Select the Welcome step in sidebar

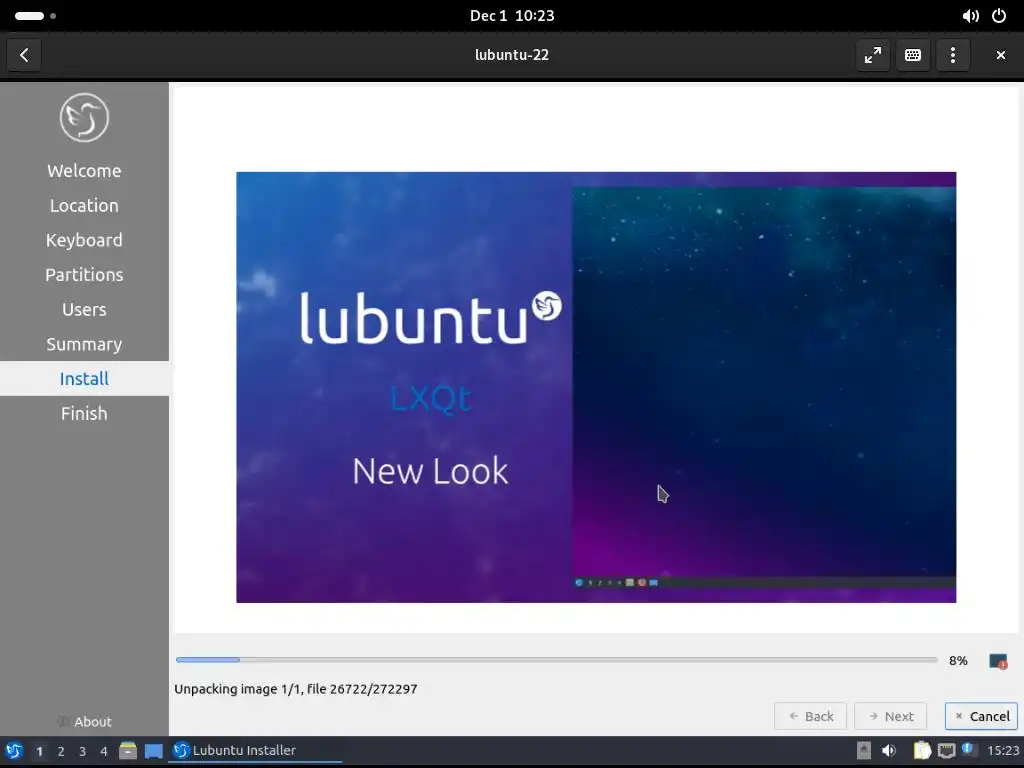[x=84, y=171]
